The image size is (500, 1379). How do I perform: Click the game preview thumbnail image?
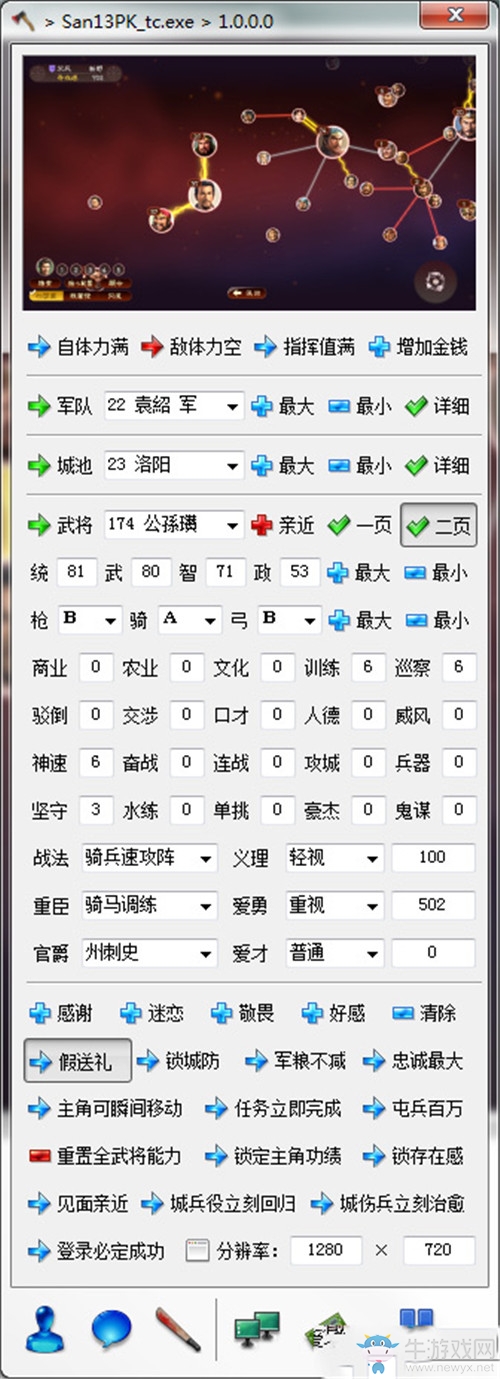click(249, 182)
